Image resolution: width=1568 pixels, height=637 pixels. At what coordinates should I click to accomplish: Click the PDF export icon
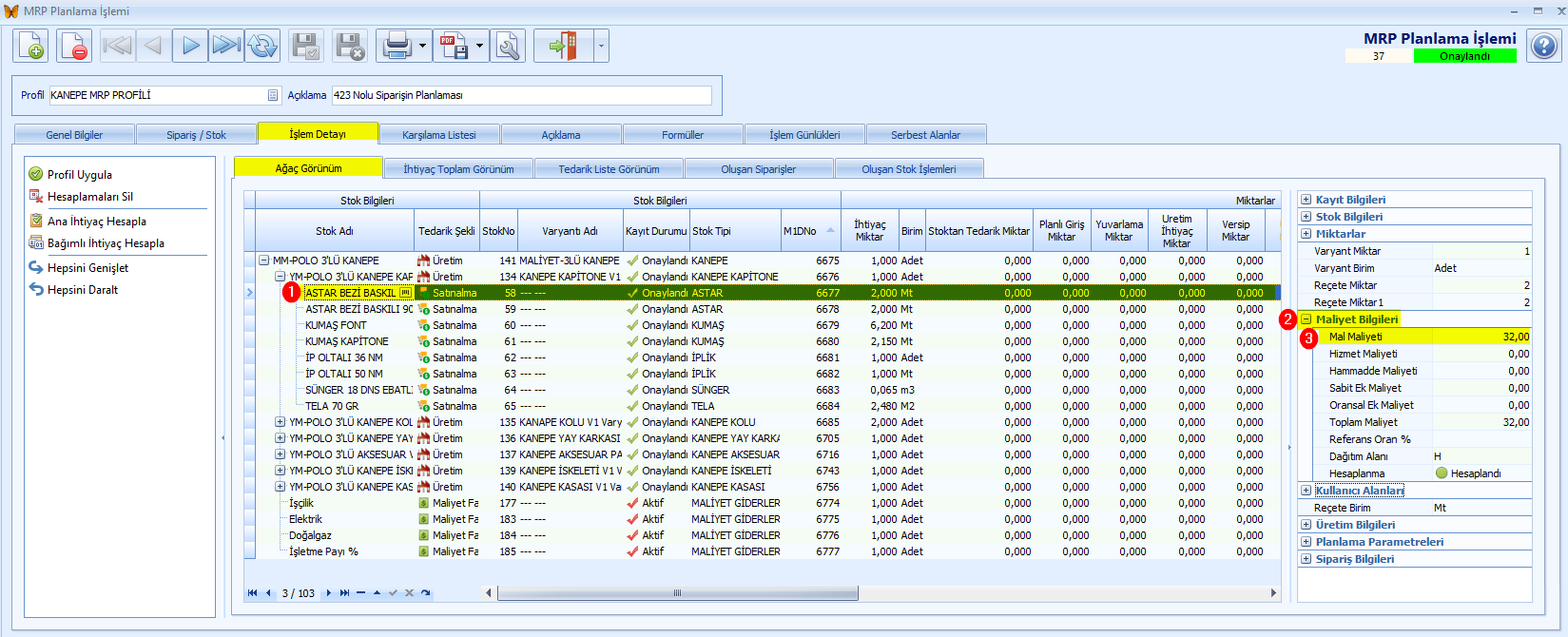(x=454, y=46)
